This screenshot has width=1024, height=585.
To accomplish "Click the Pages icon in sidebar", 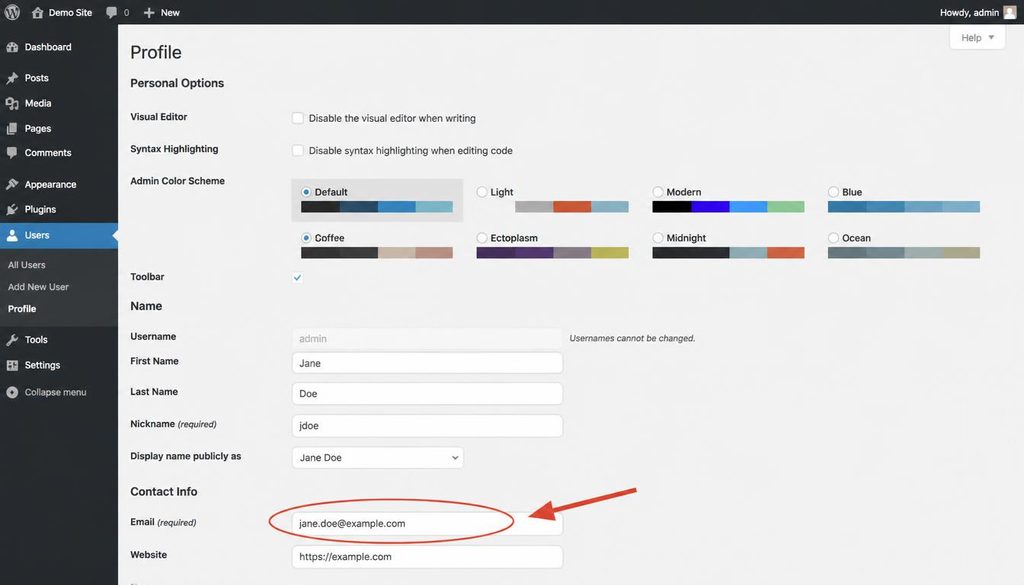I will tap(12, 129).
